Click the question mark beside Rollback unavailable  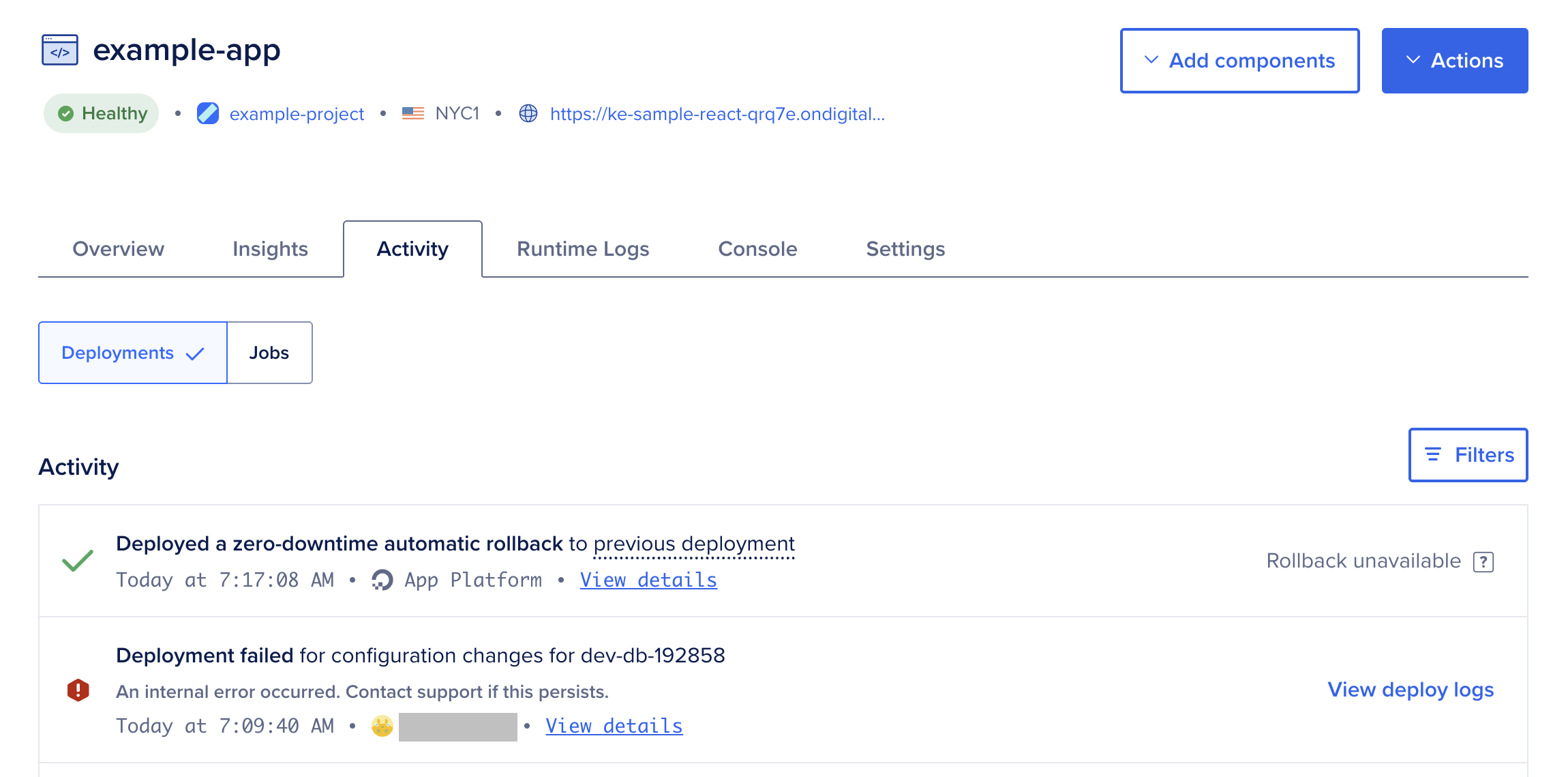tap(1484, 561)
